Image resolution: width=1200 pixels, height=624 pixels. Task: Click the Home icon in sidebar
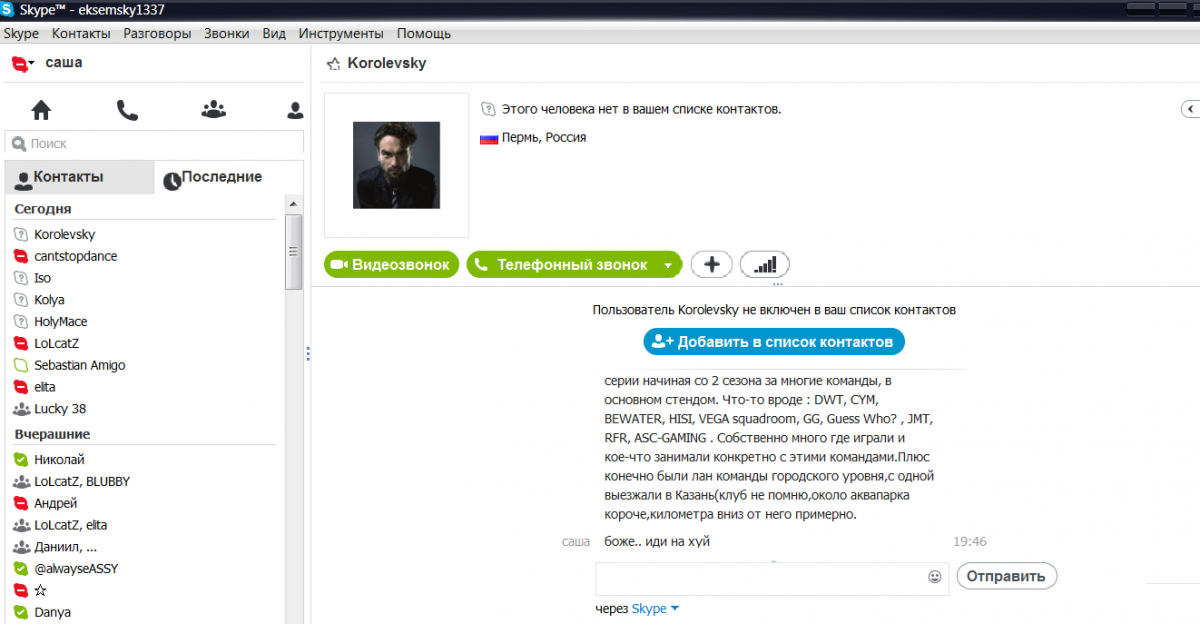[41, 110]
